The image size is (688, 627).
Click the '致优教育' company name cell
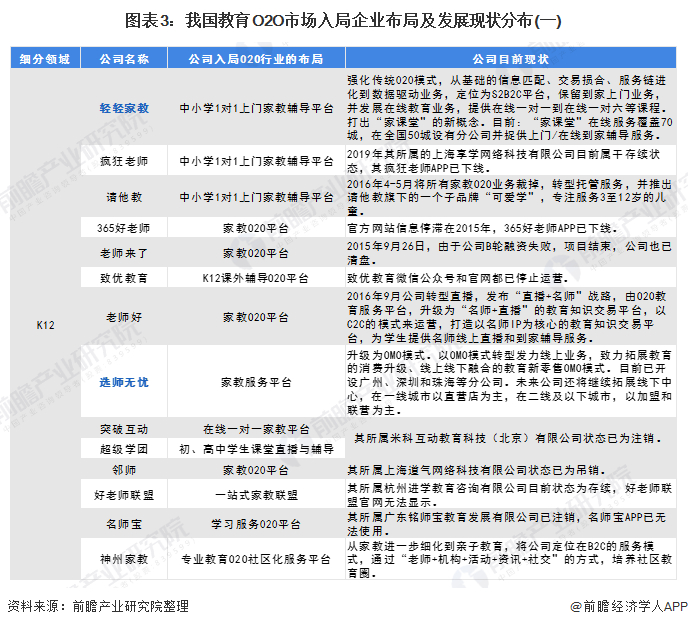[124, 278]
